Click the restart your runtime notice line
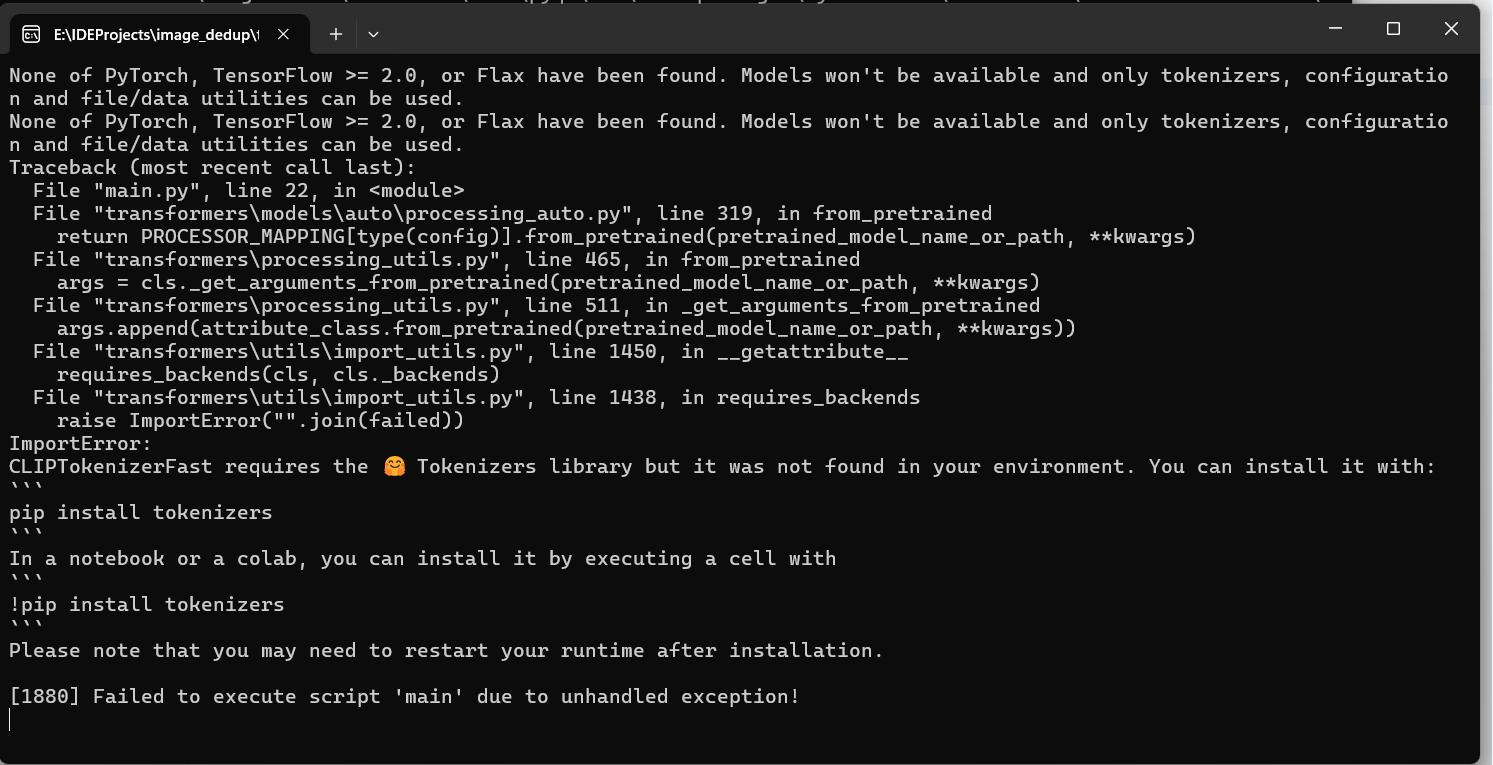Screen dimensions: 1493x765 click(444, 650)
